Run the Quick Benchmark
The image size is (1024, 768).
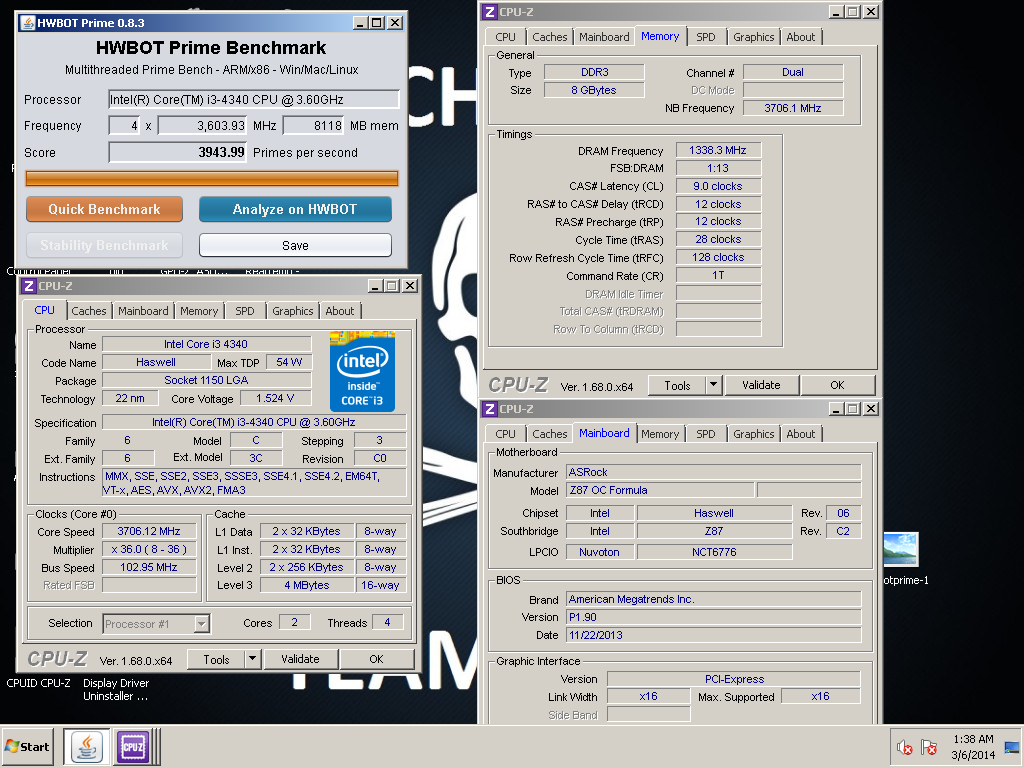click(x=104, y=210)
